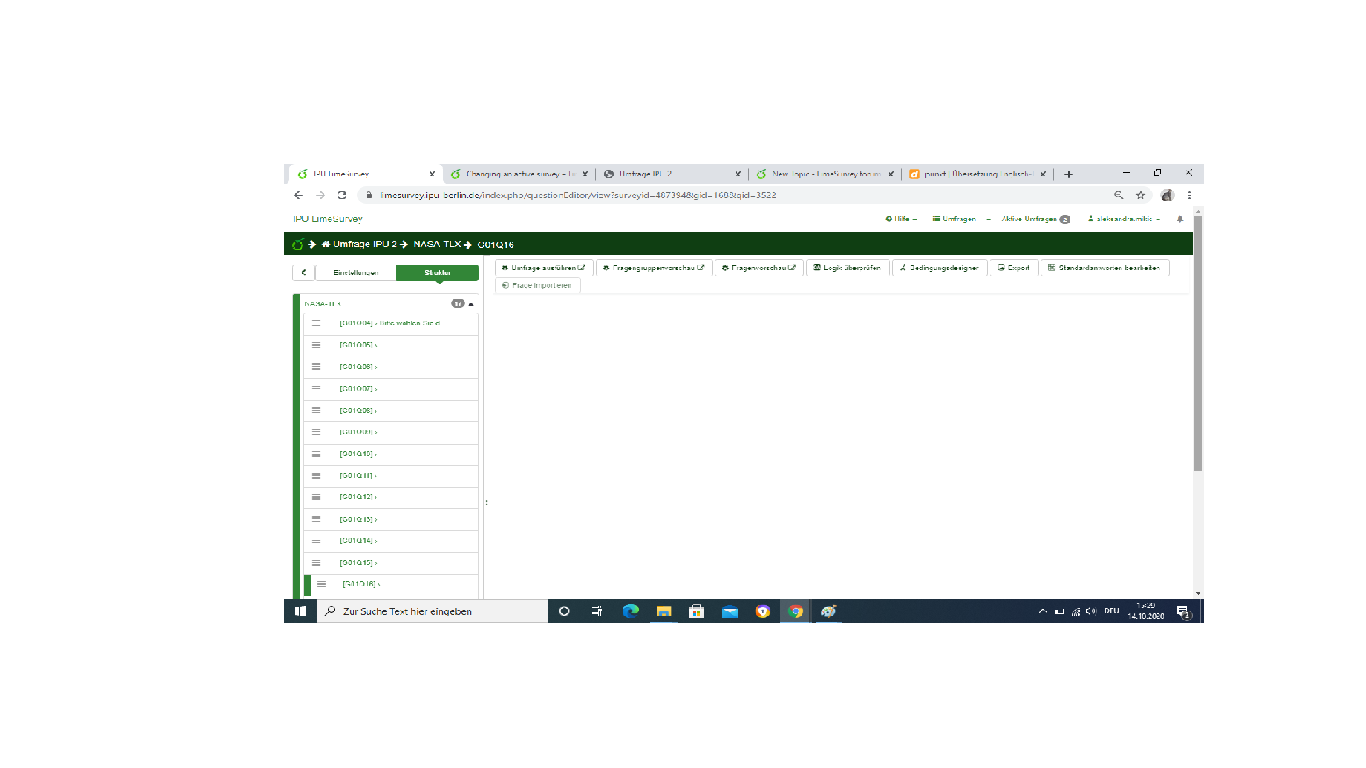Collapse the NASA-TLX question group caret
The height and width of the screenshot is (768, 1366).
tap(471, 304)
